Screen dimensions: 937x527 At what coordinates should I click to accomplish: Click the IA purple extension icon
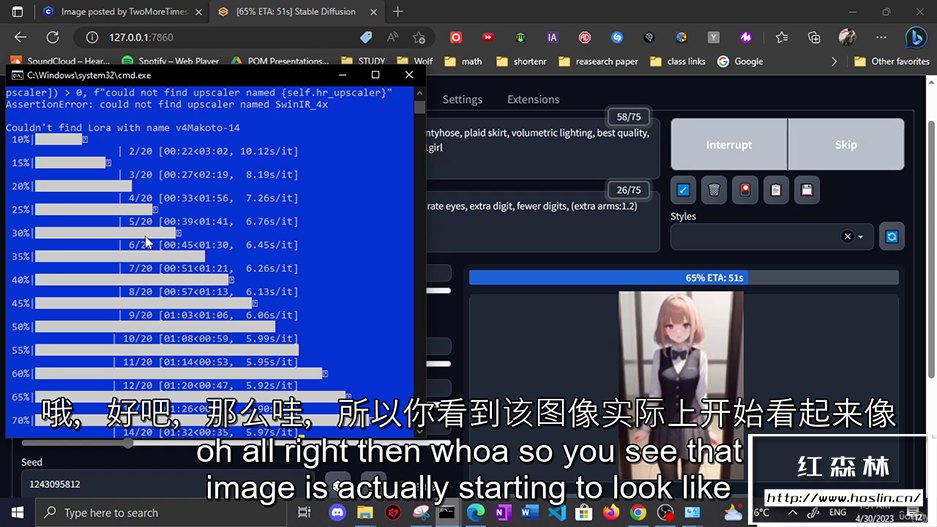coord(552,37)
